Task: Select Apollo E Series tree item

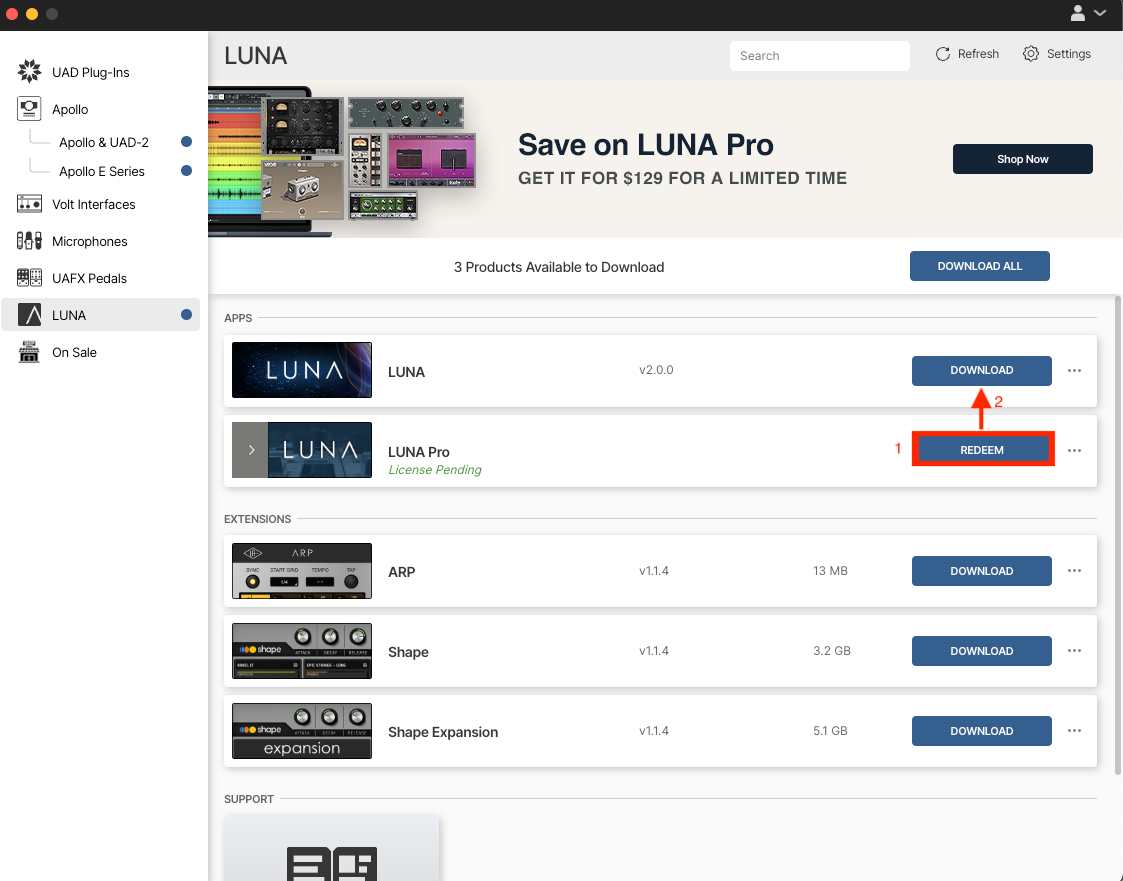Action: coord(102,171)
